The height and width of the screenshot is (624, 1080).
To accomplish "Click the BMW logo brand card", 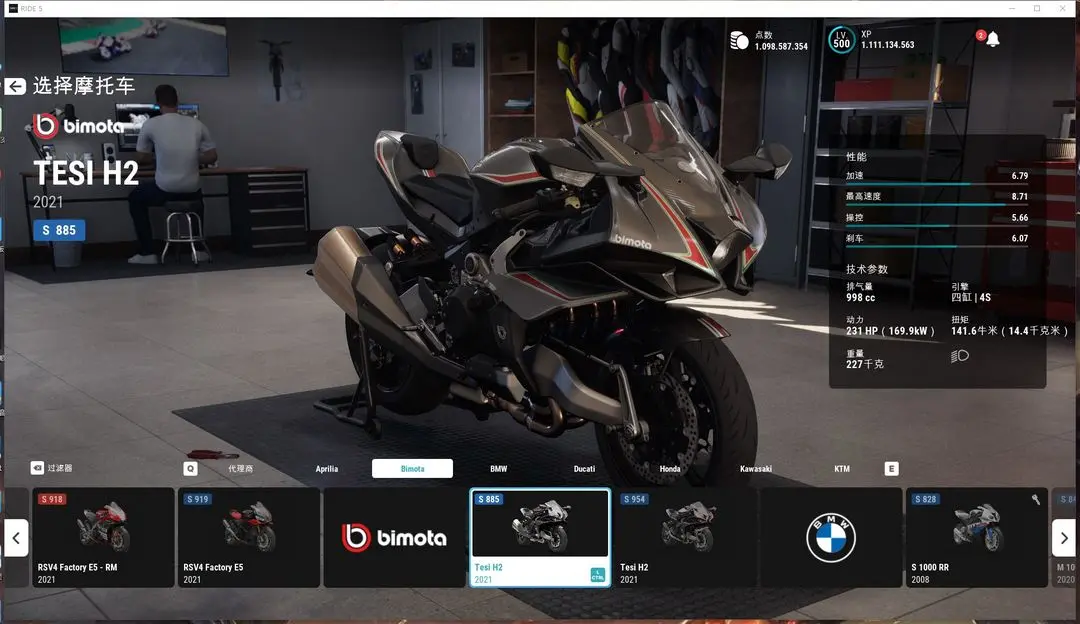I will 831,538.
